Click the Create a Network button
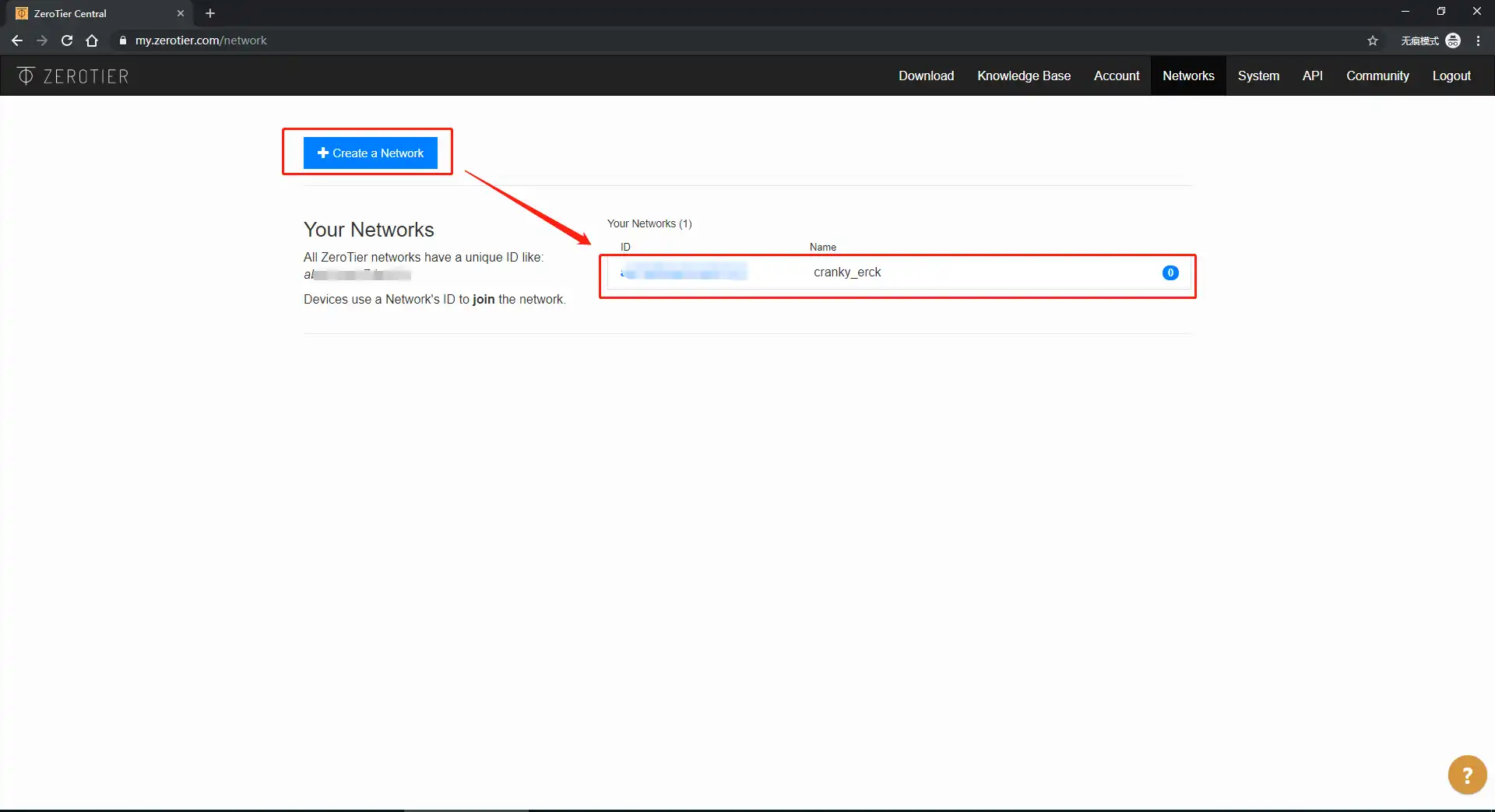The image size is (1495, 812). tap(371, 153)
